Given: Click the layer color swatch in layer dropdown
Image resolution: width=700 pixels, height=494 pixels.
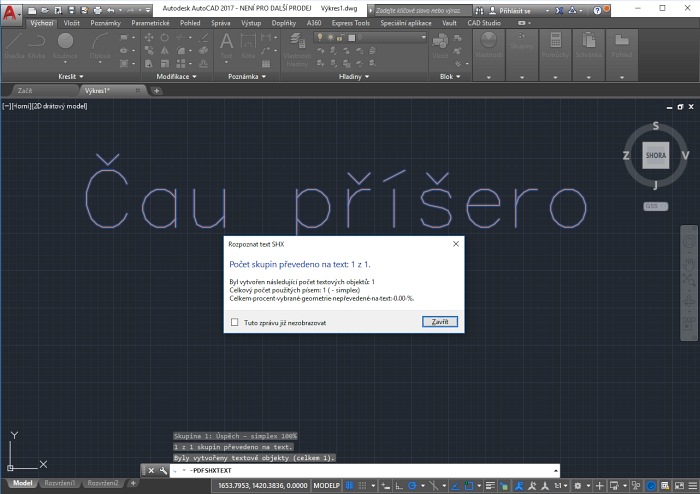Looking at the screenshot, I should click(x=352, y=37).
